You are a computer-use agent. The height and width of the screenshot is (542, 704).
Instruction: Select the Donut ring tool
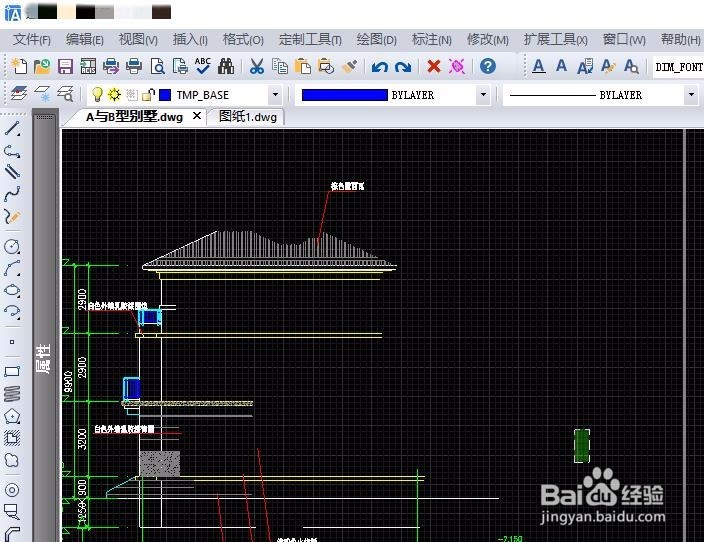12,489
